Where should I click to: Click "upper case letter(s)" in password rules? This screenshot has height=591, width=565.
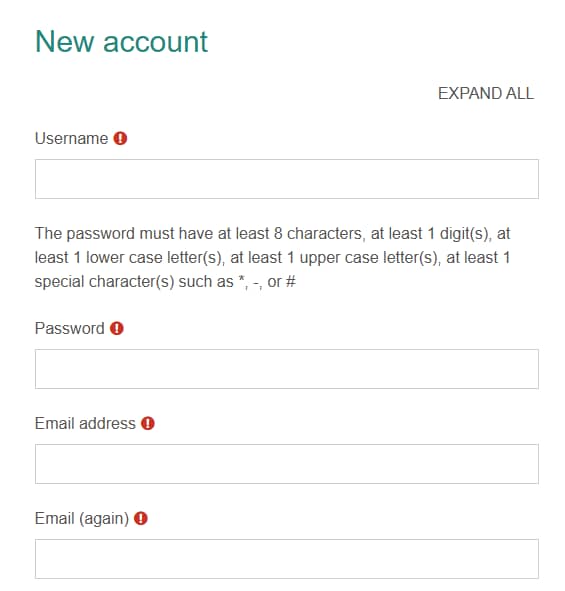coord(369,258)
